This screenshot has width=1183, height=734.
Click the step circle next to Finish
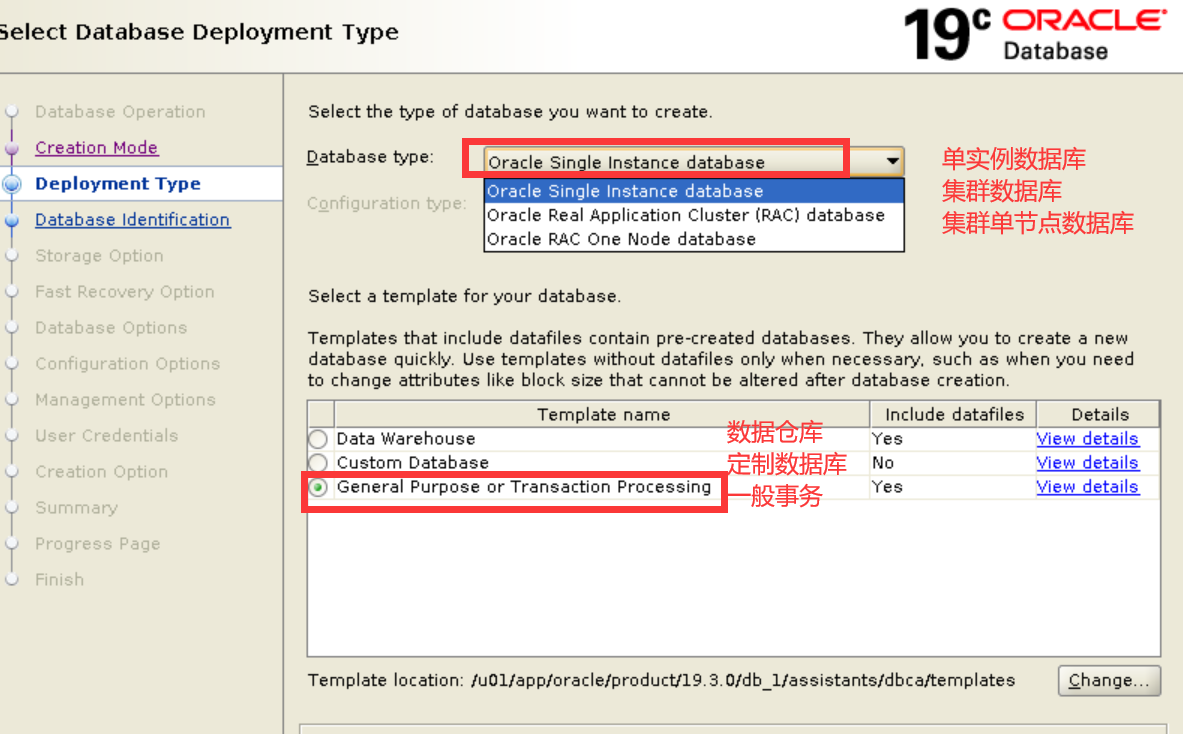pyautogui.click(x=9, y=579)
